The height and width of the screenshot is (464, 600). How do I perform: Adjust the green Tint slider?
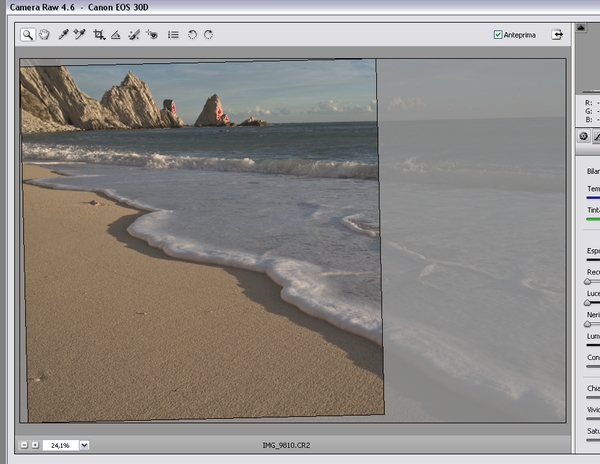(x=593, y=219)
